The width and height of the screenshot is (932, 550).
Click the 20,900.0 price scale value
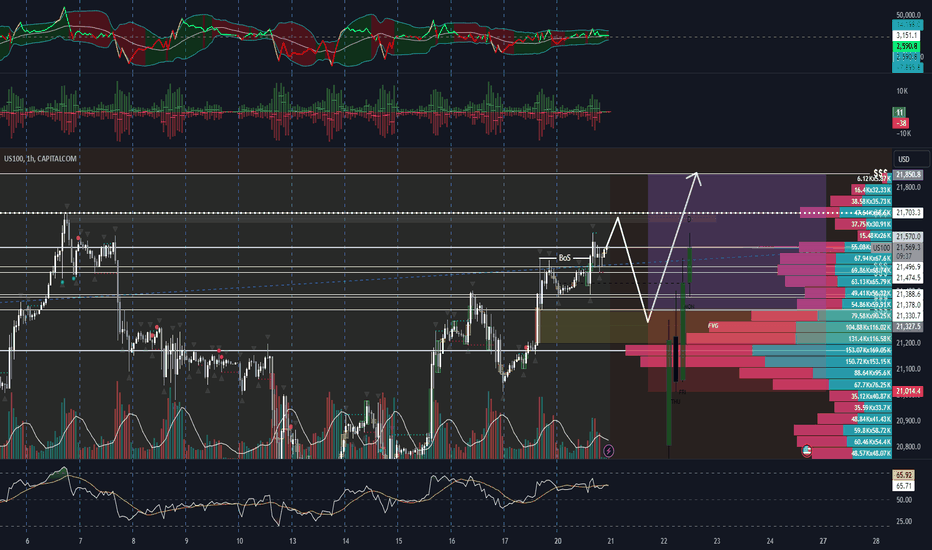pos(909,421)
